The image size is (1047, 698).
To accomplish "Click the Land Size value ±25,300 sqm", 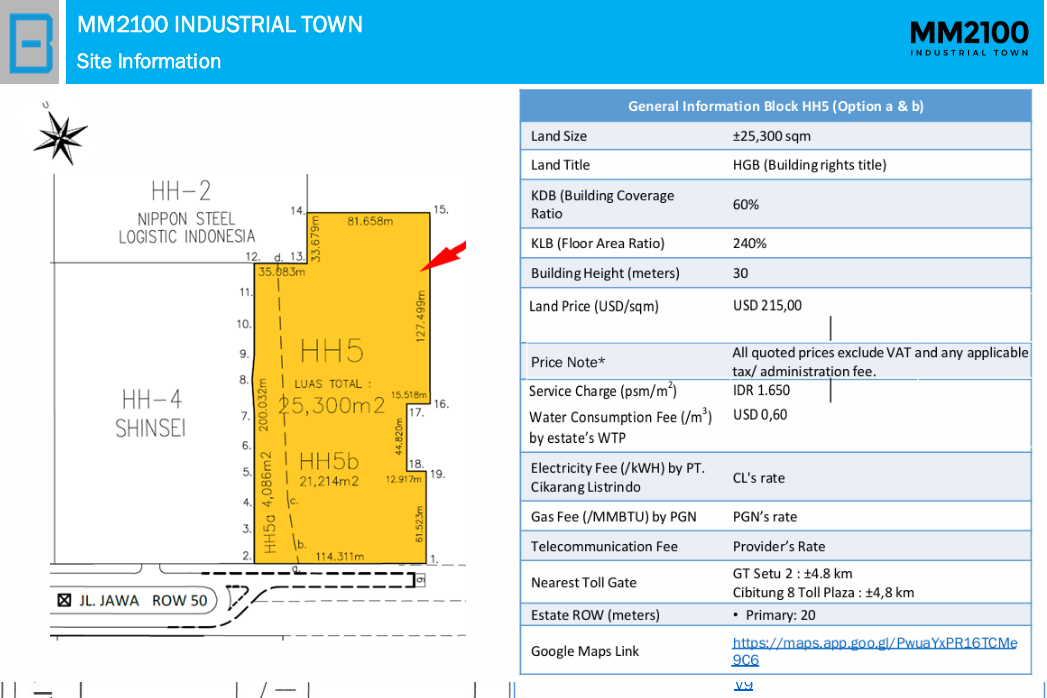I will [x=771, y=136].
